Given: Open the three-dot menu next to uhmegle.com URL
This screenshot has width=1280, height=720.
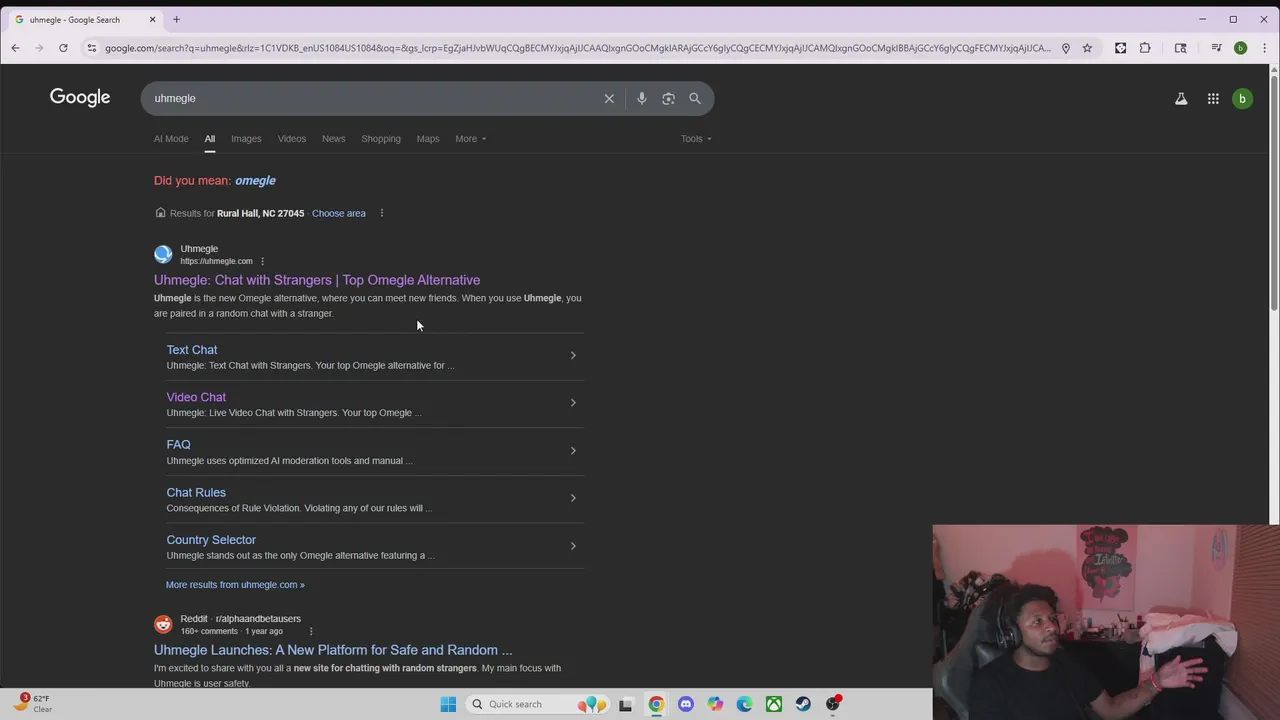Looking at the screenshot, I should [x=262, y=261].
